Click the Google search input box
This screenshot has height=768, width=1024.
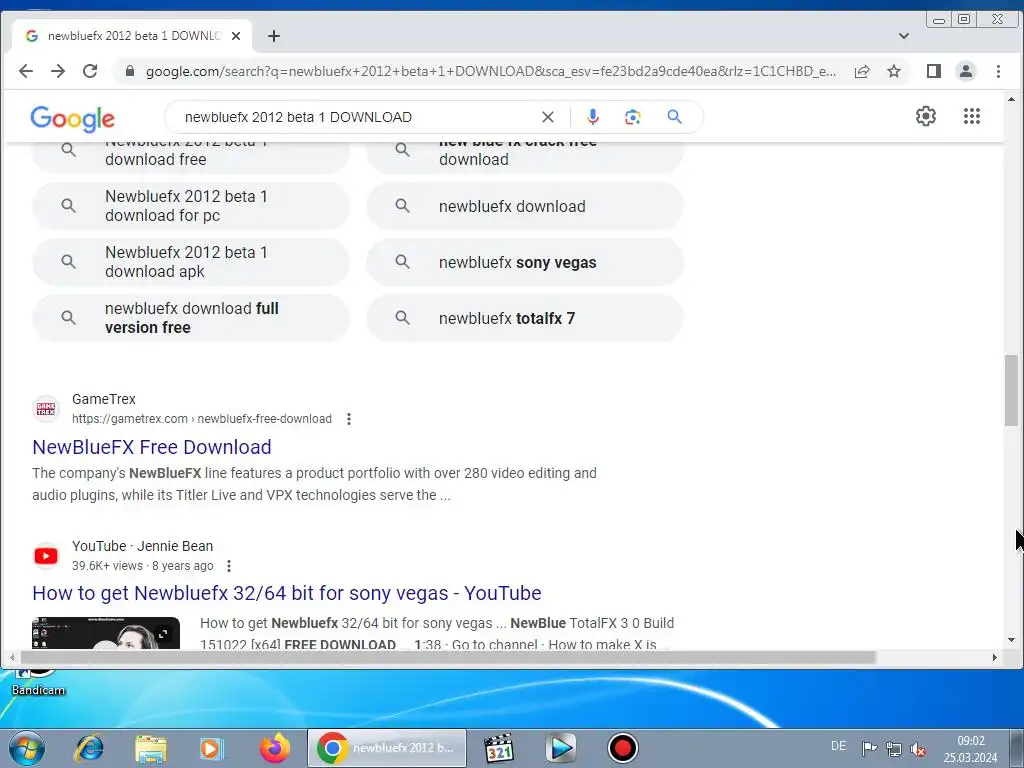[358, 117]
